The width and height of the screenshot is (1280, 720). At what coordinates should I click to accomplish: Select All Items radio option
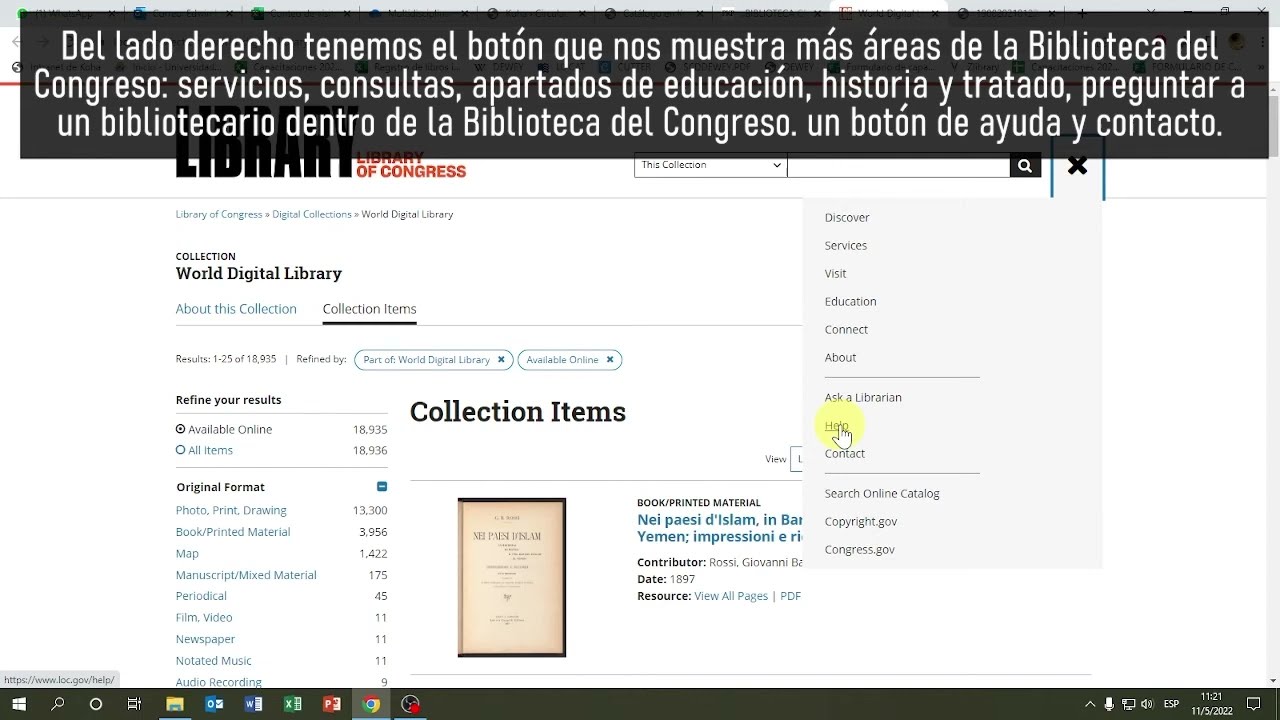click(x=181, y=450)
